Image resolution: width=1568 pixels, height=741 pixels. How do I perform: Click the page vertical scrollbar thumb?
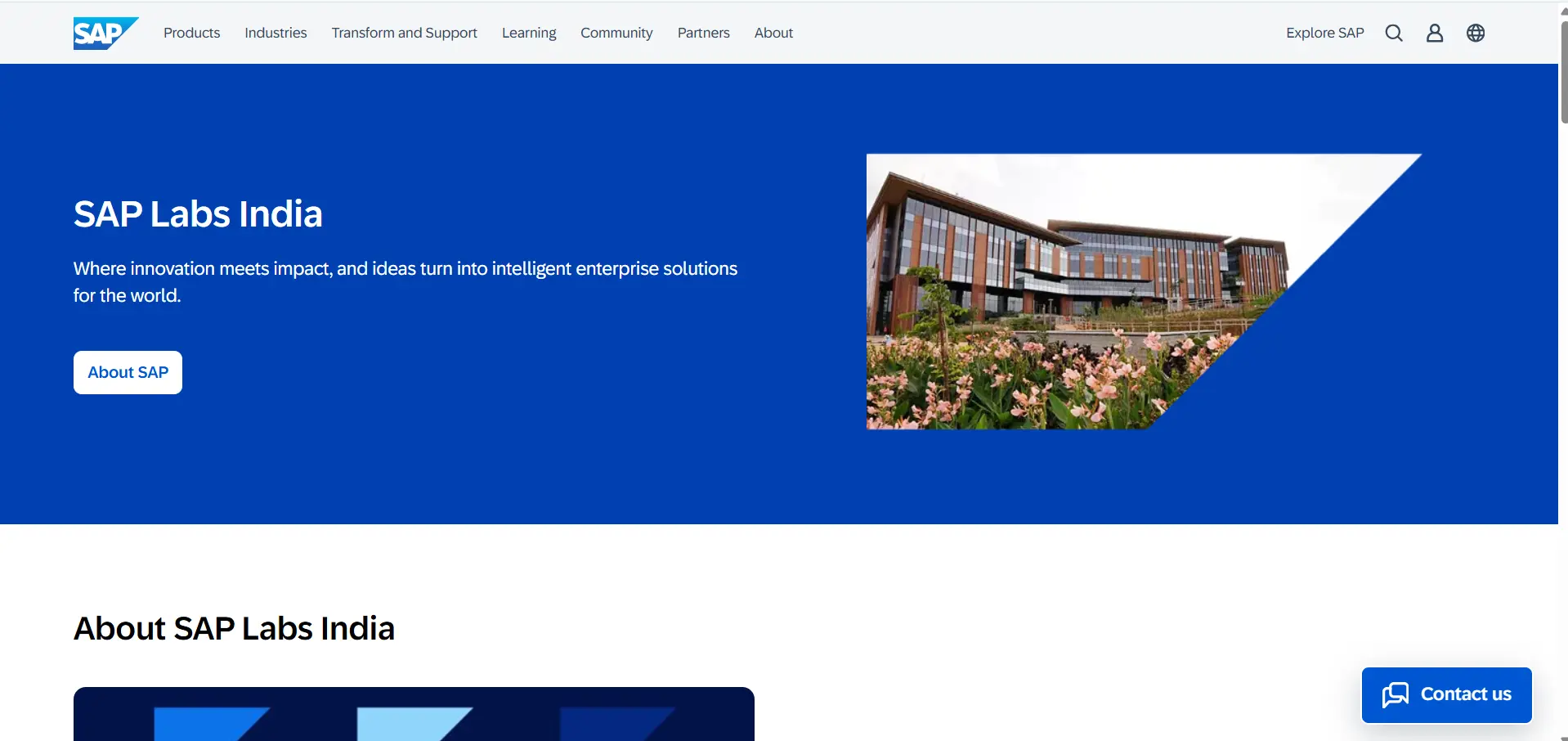click(1563, 72)
